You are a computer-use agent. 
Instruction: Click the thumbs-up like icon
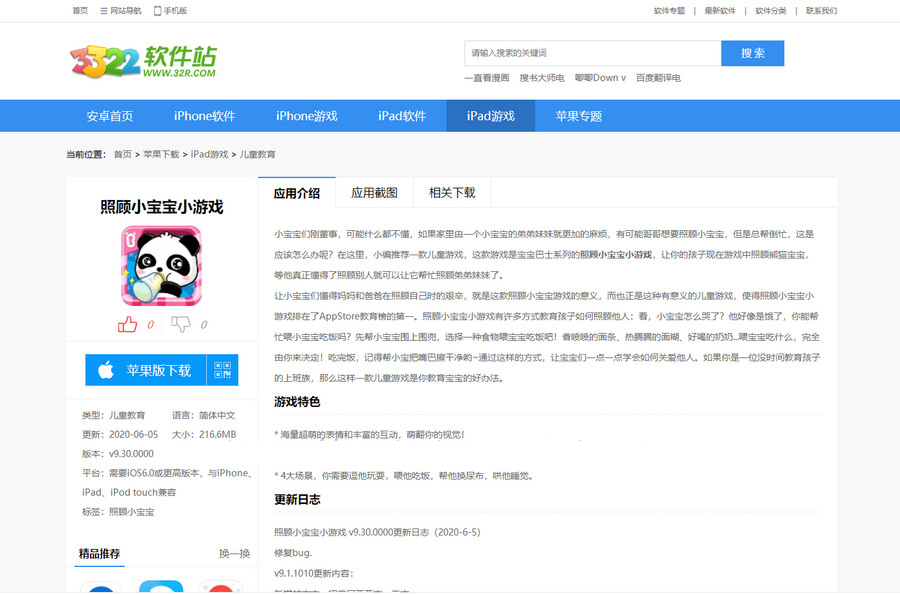127,324
